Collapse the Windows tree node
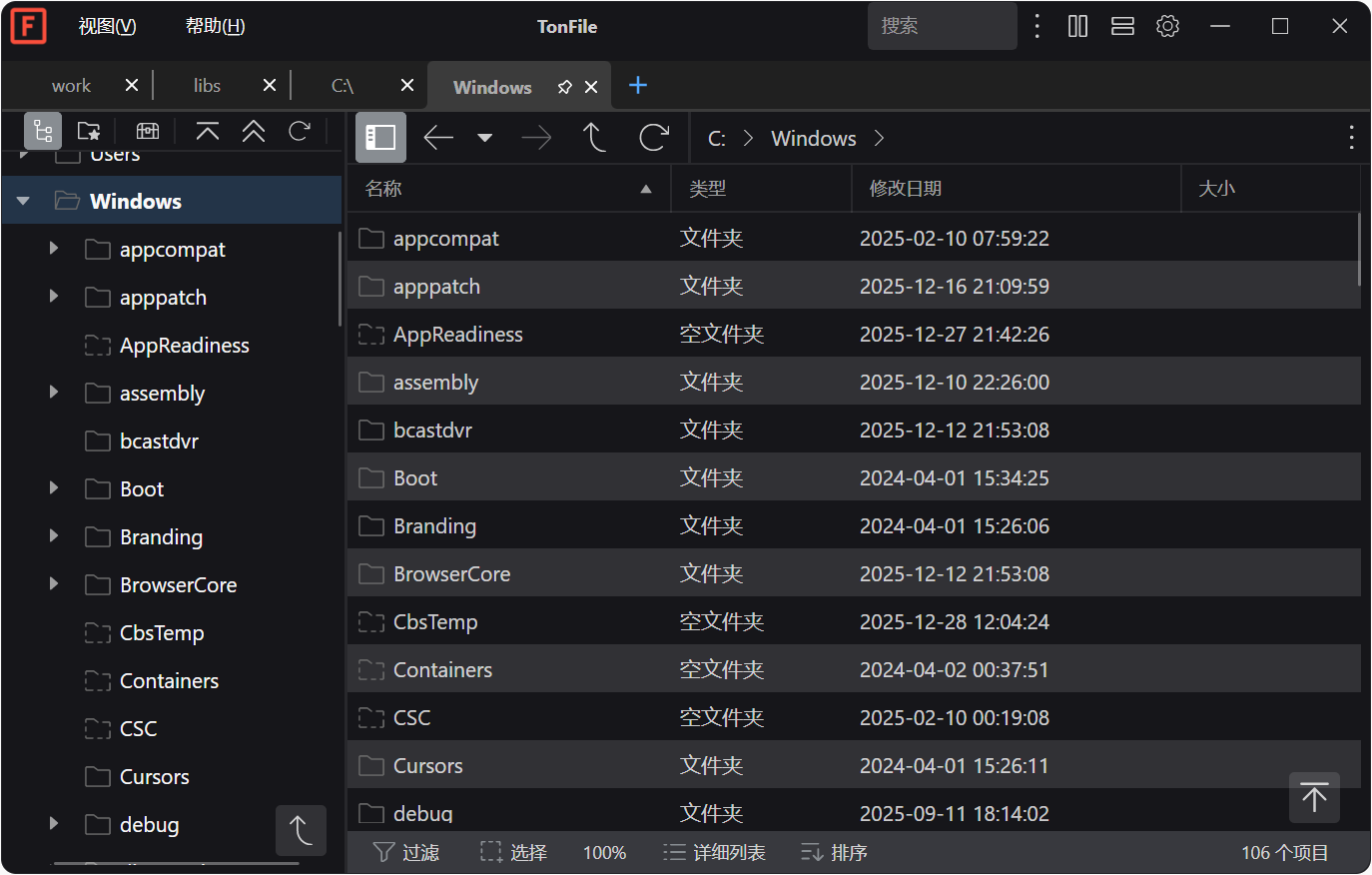Viewport: 1372px width, 875px height. click(x=22, y=200)
